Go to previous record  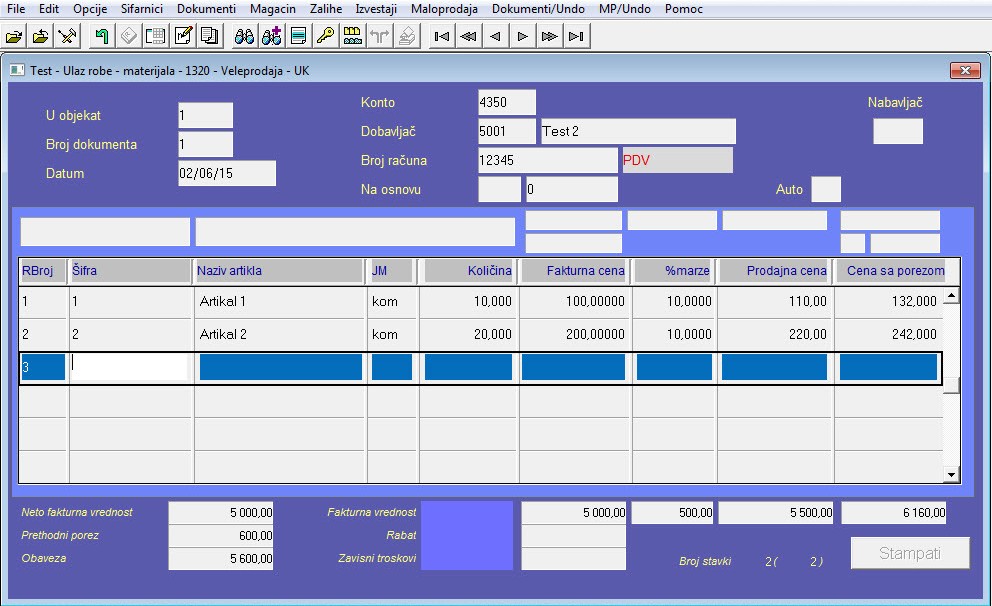(x=495, y=36)
